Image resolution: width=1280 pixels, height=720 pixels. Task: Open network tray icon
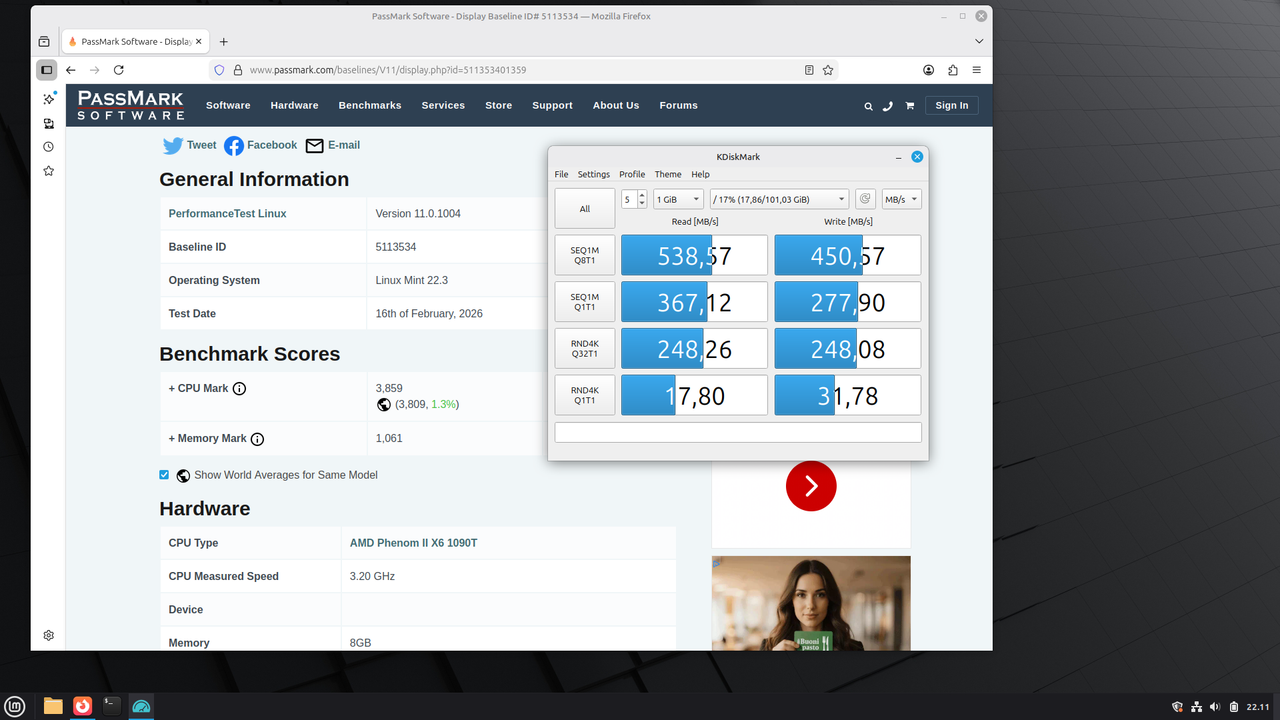pyautogui.click(x=1196, y=707)
